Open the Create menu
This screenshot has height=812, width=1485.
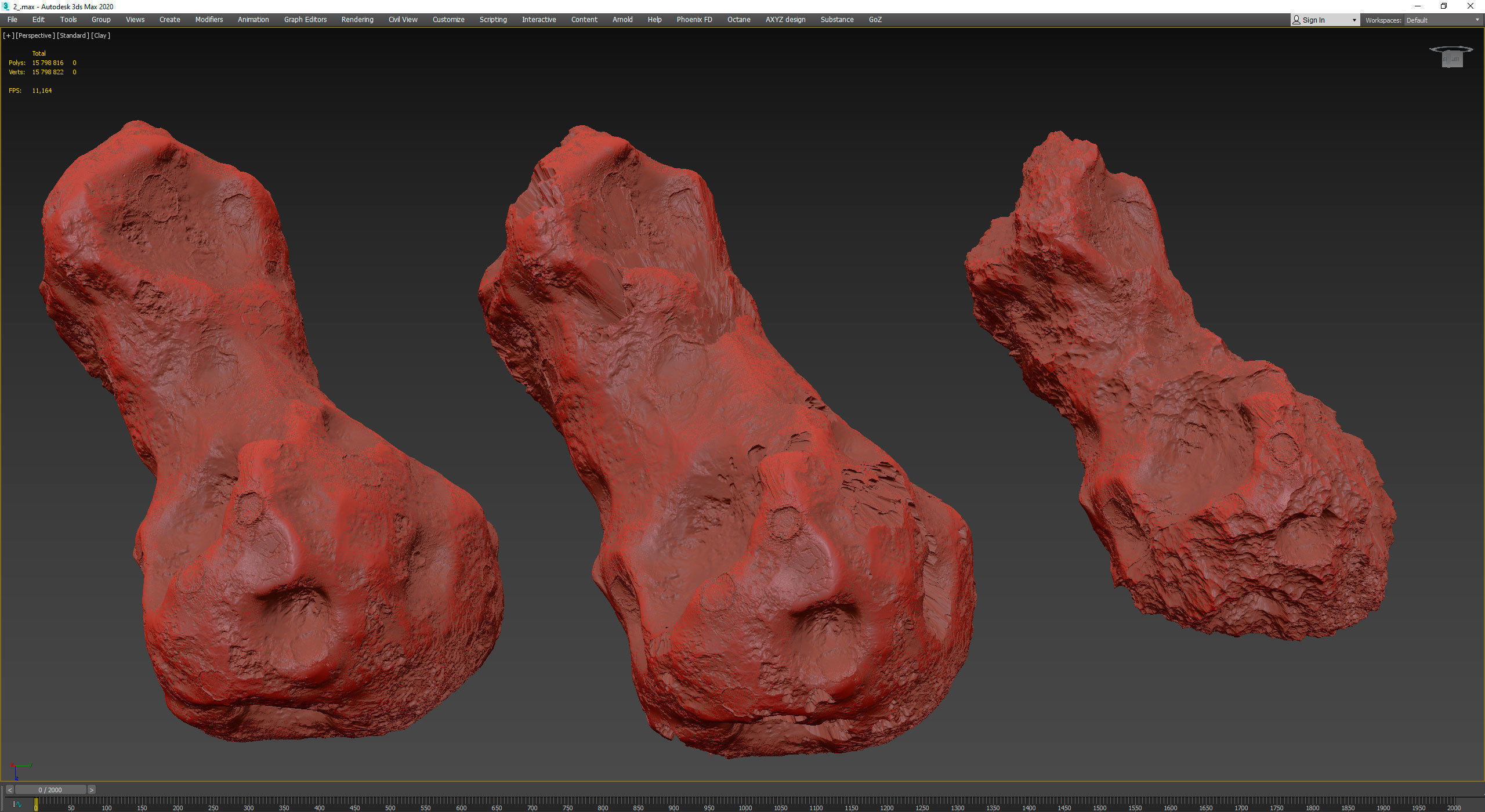(170, 20)
